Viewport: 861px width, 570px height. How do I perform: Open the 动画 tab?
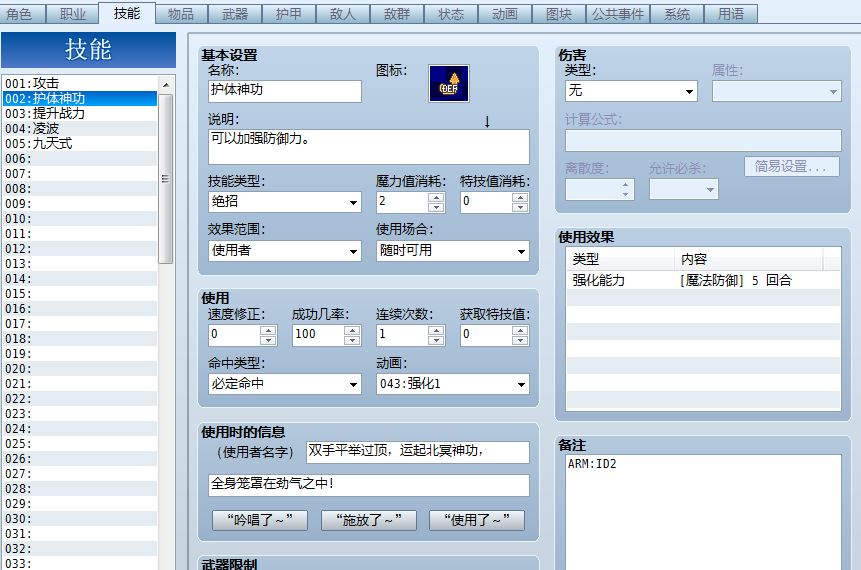click(505, 14)
